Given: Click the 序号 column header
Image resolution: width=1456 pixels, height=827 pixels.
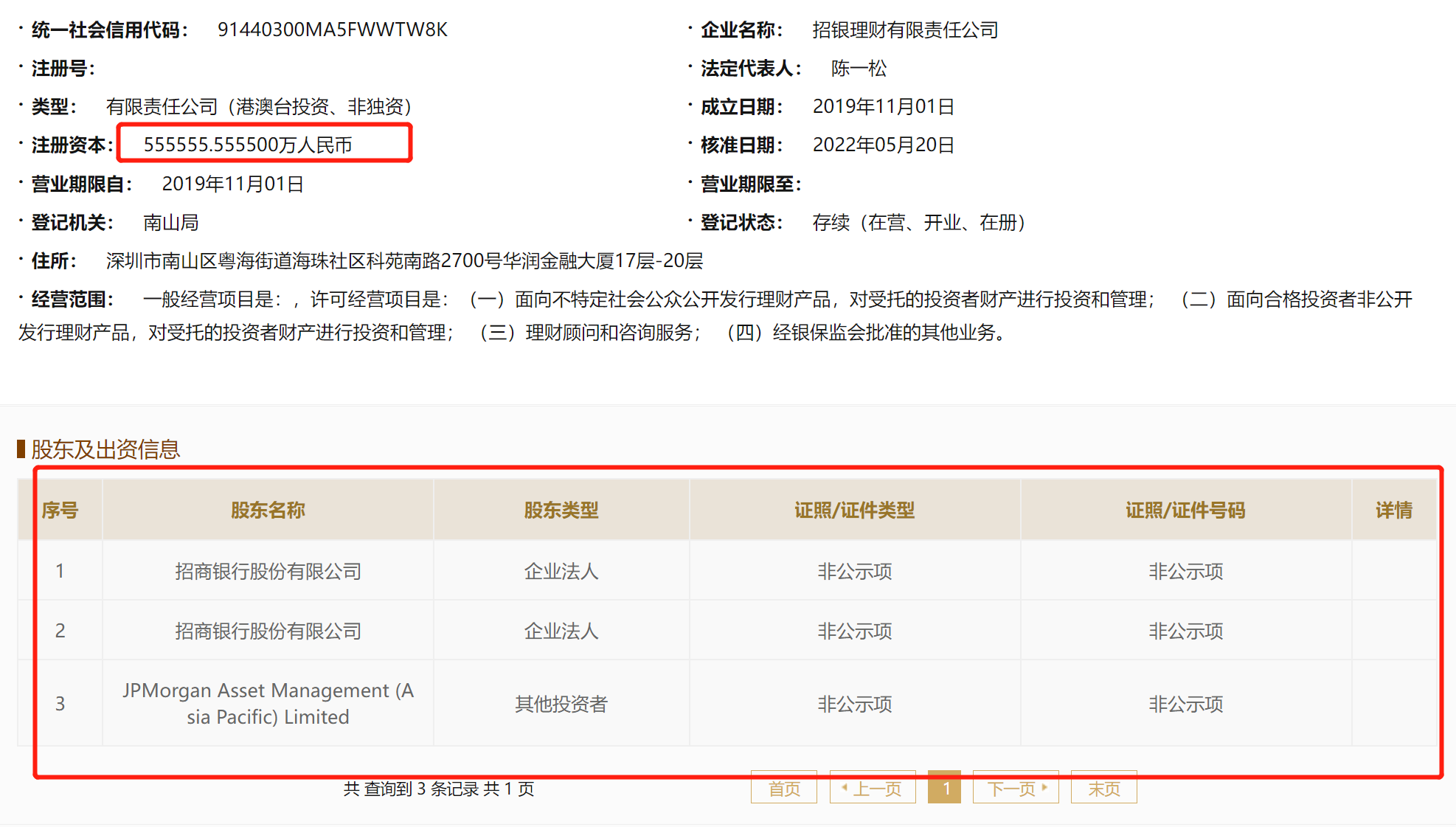Looking at the screenshot, I should (x=60, y=510).
